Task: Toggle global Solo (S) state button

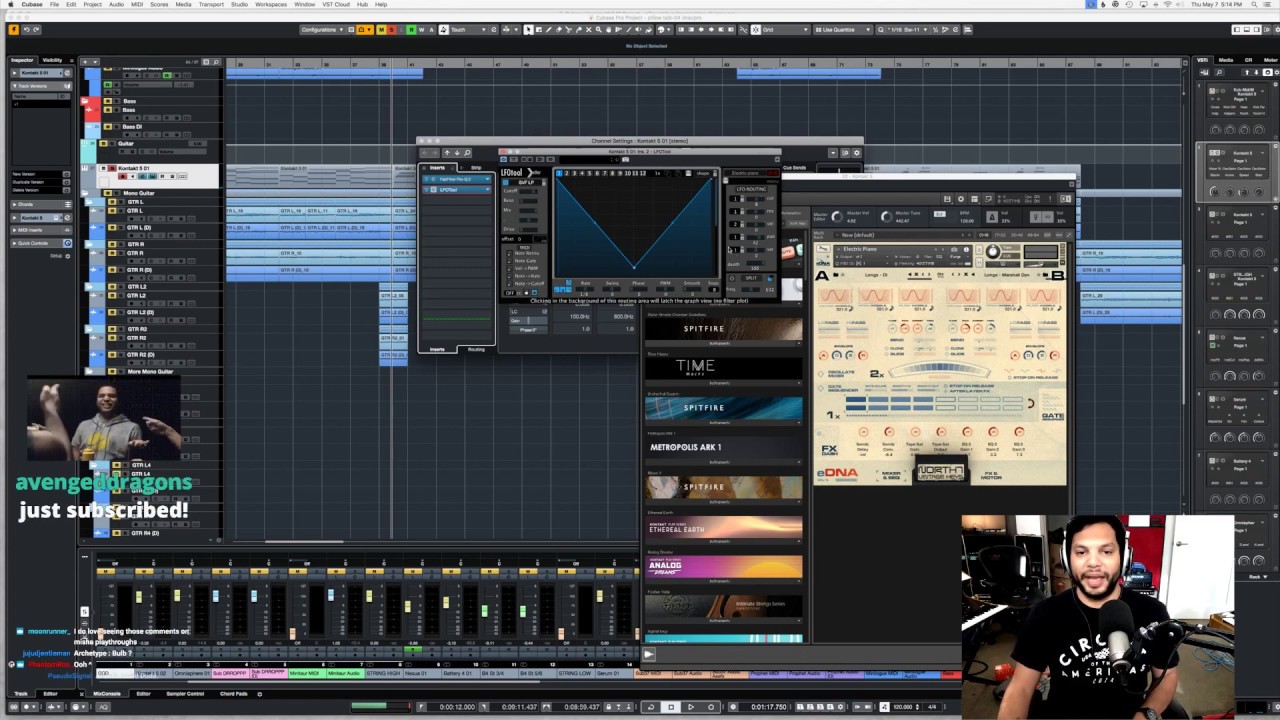Action: (391, 30)
